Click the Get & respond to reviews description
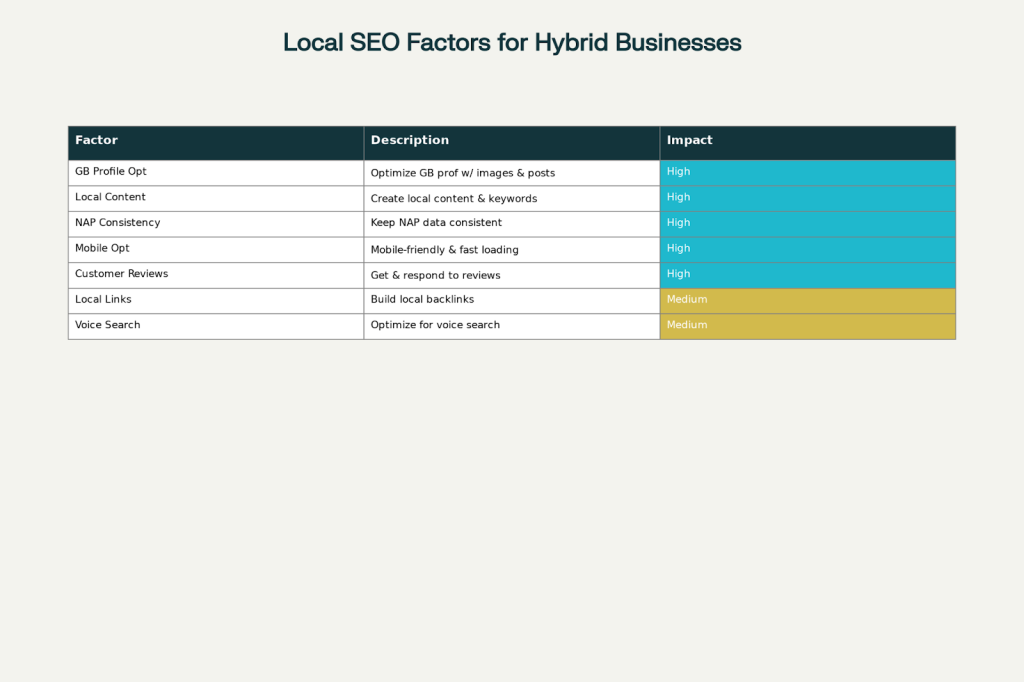Screen dimensions: 1024x682 434,274
